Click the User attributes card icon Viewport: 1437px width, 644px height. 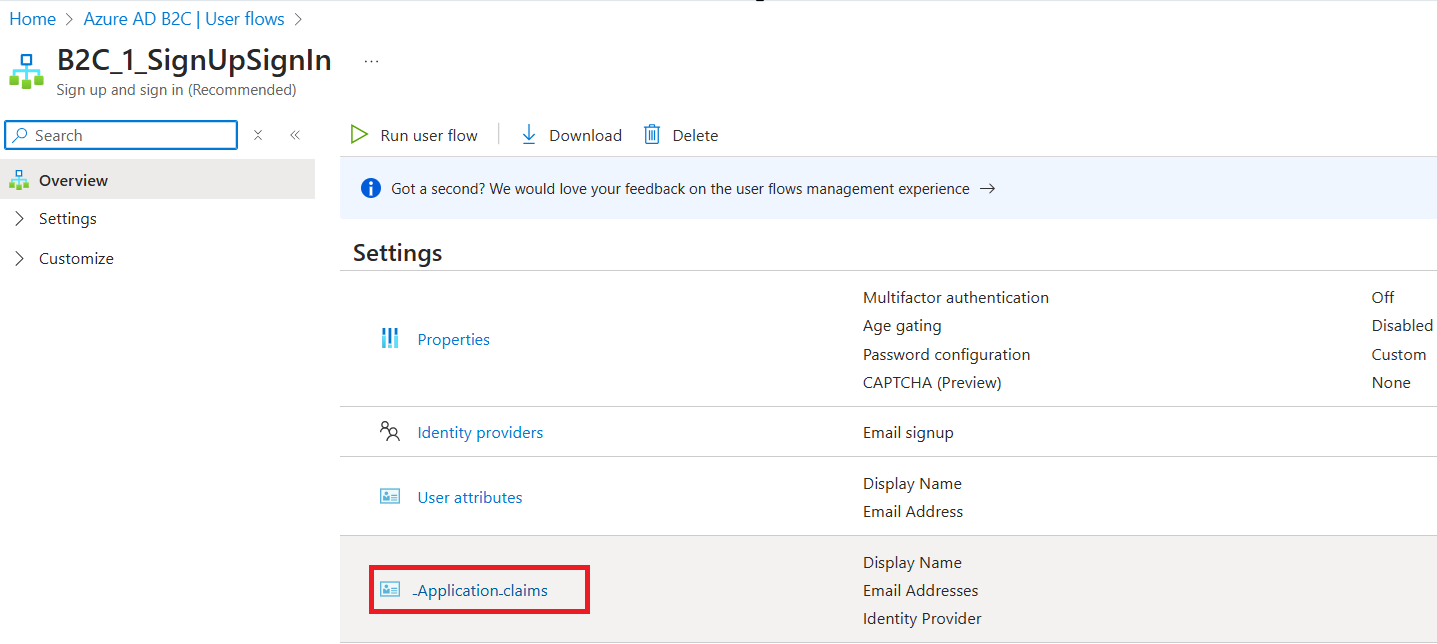(390, 497)
